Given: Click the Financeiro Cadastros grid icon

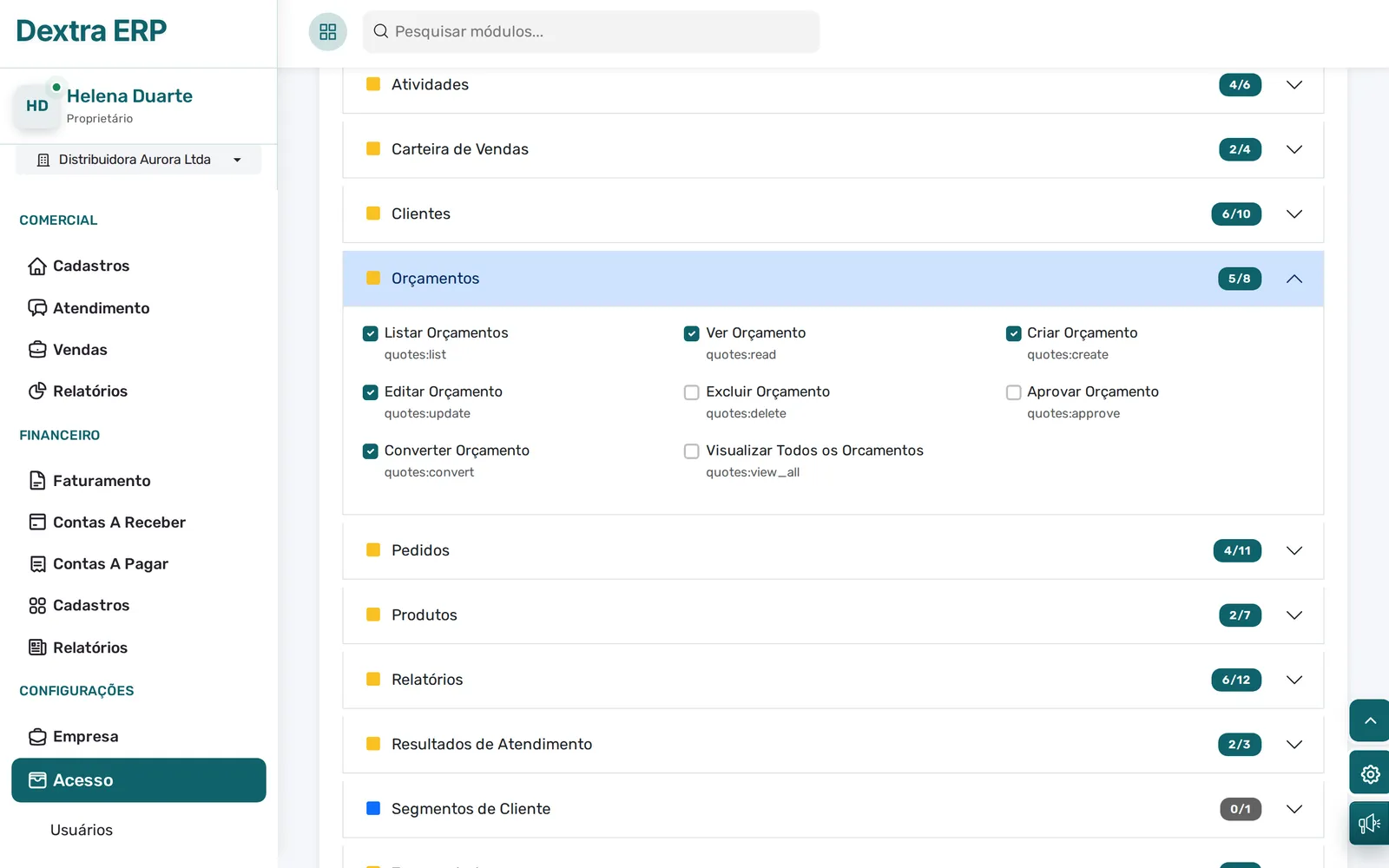Looking at the screenshot, I should pyautogui.click(x=37, y=605).
